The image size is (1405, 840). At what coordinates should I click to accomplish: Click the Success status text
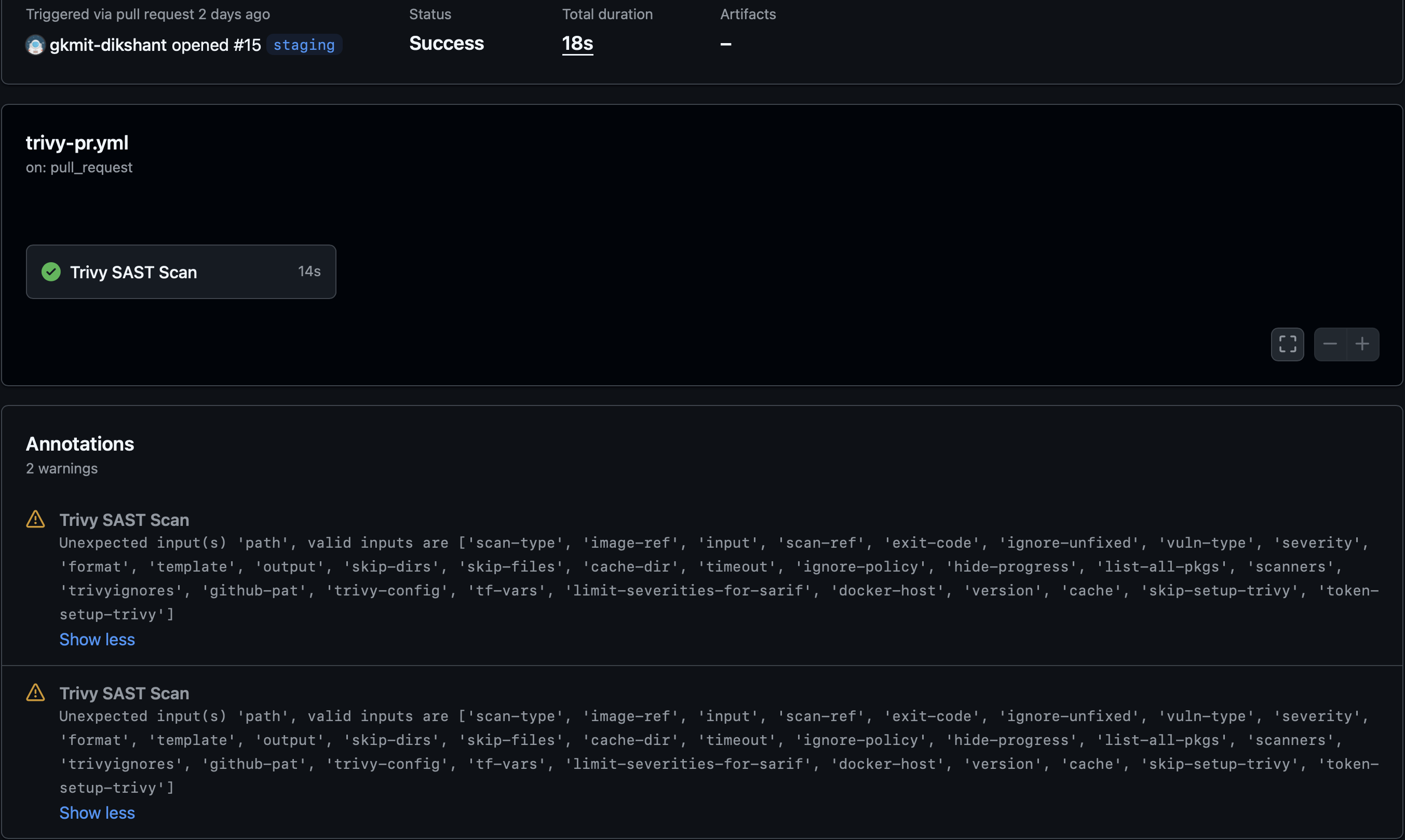[446, 44]
